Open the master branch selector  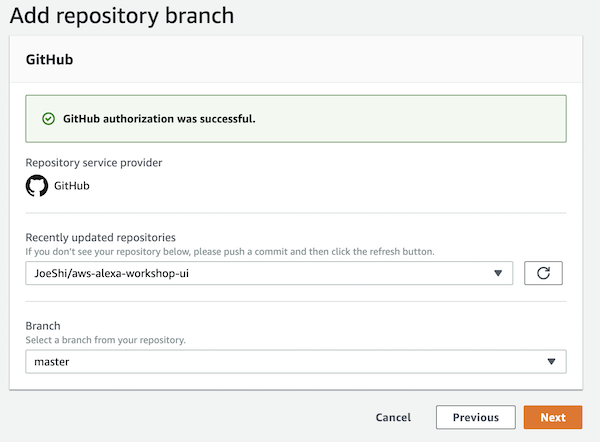[296, 362]
